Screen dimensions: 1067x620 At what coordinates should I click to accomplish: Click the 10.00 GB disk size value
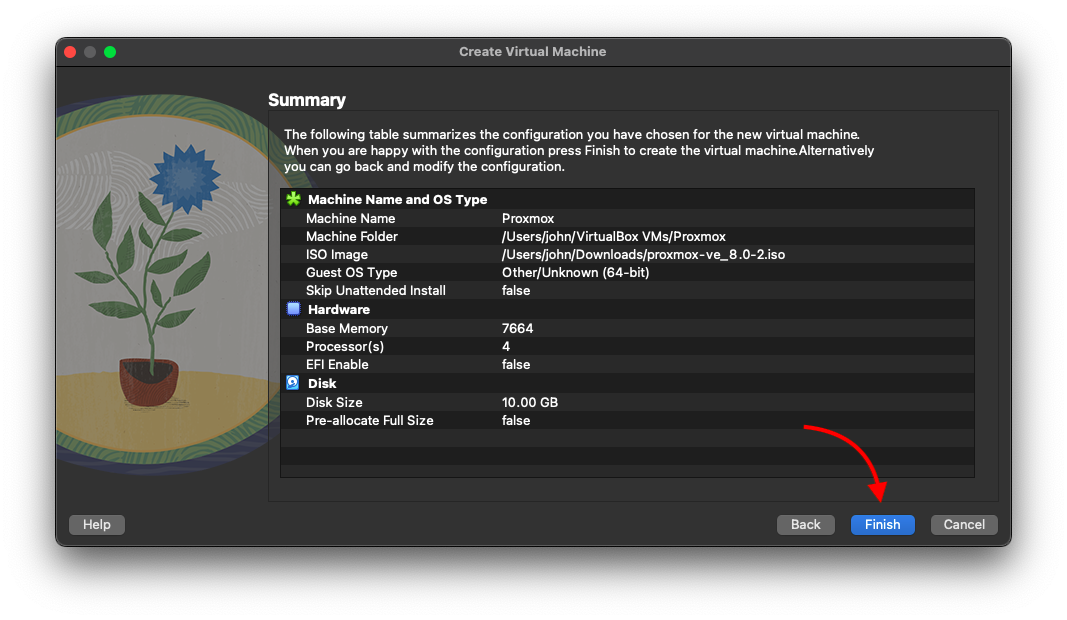click(529, 403)
